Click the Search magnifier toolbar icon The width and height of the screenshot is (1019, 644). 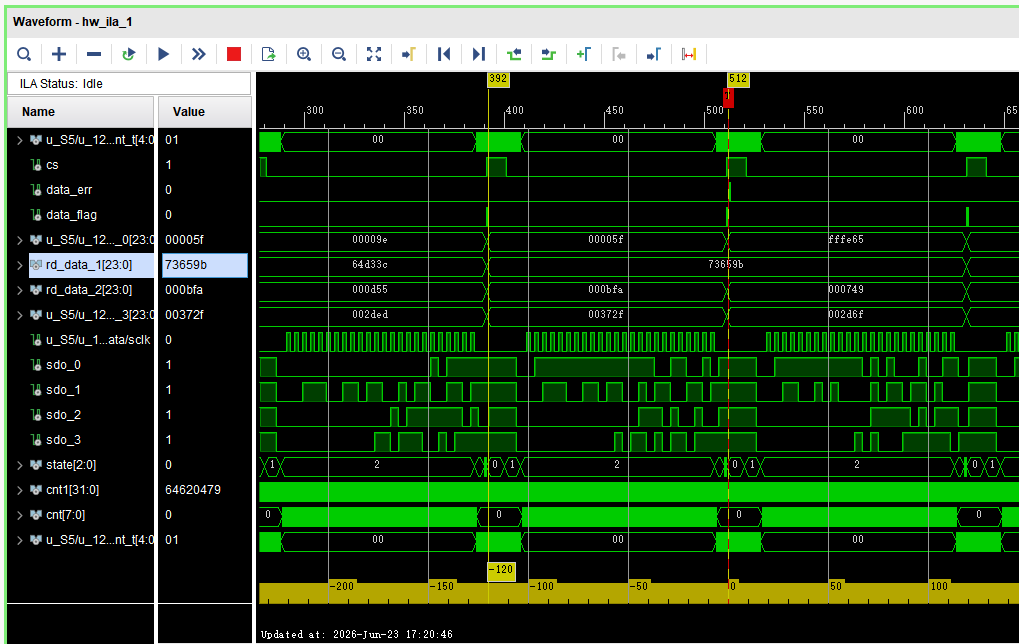coord(24,54)
